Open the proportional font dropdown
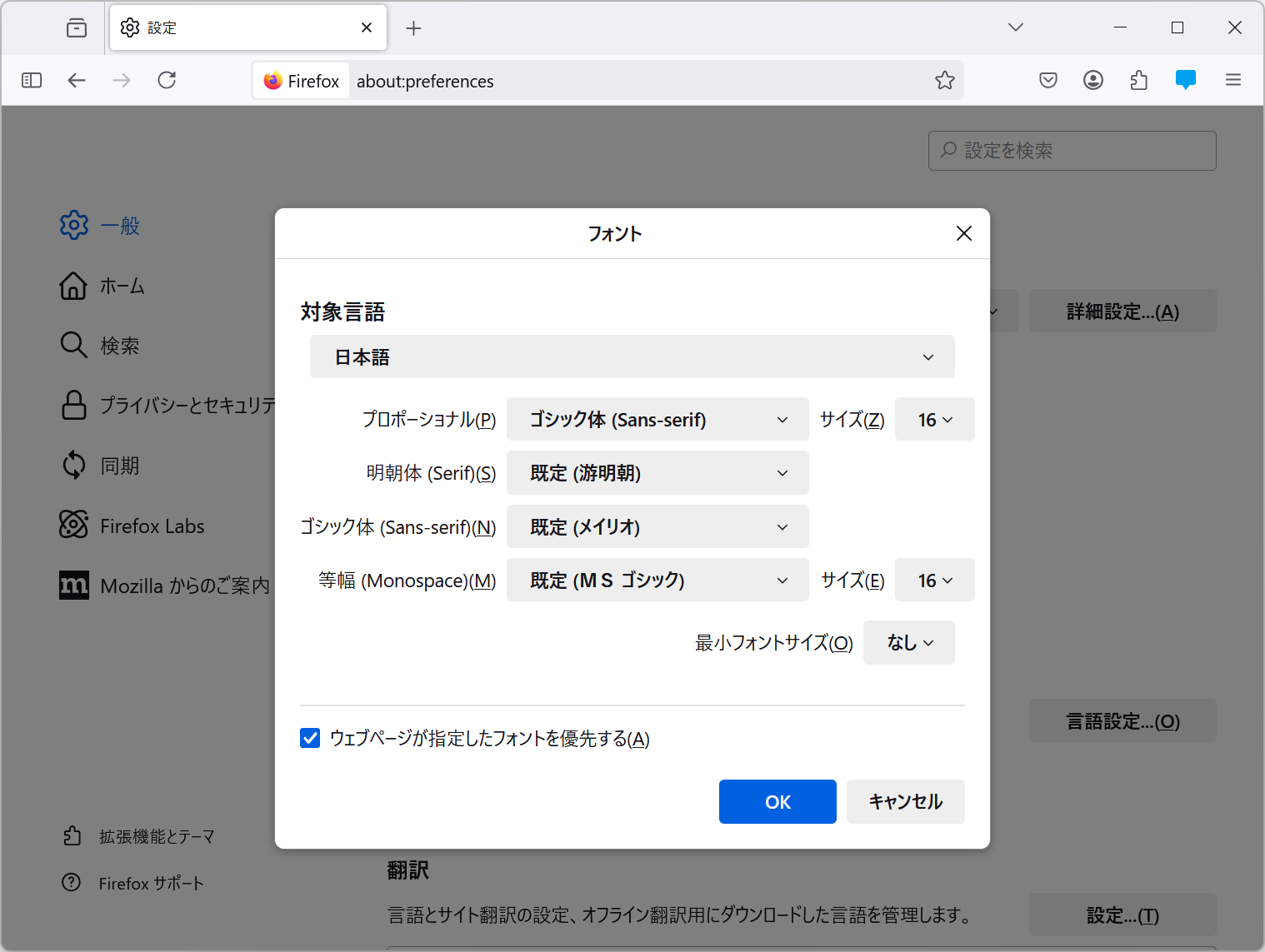Screen dimensions: 1265x952 pyautogui.click(x=657, y=419)
